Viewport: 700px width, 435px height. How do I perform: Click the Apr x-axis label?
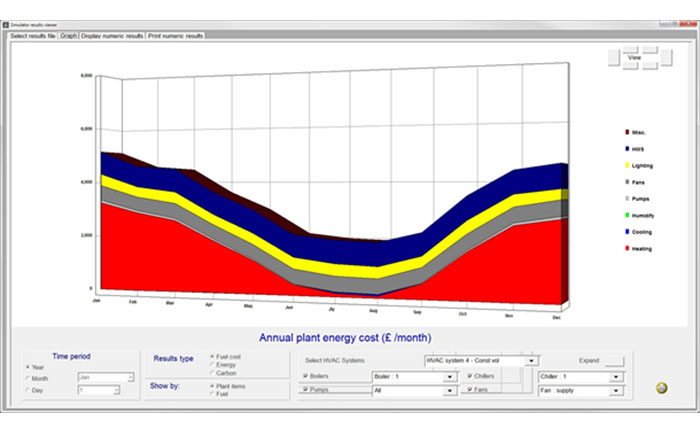pos(209,305)
